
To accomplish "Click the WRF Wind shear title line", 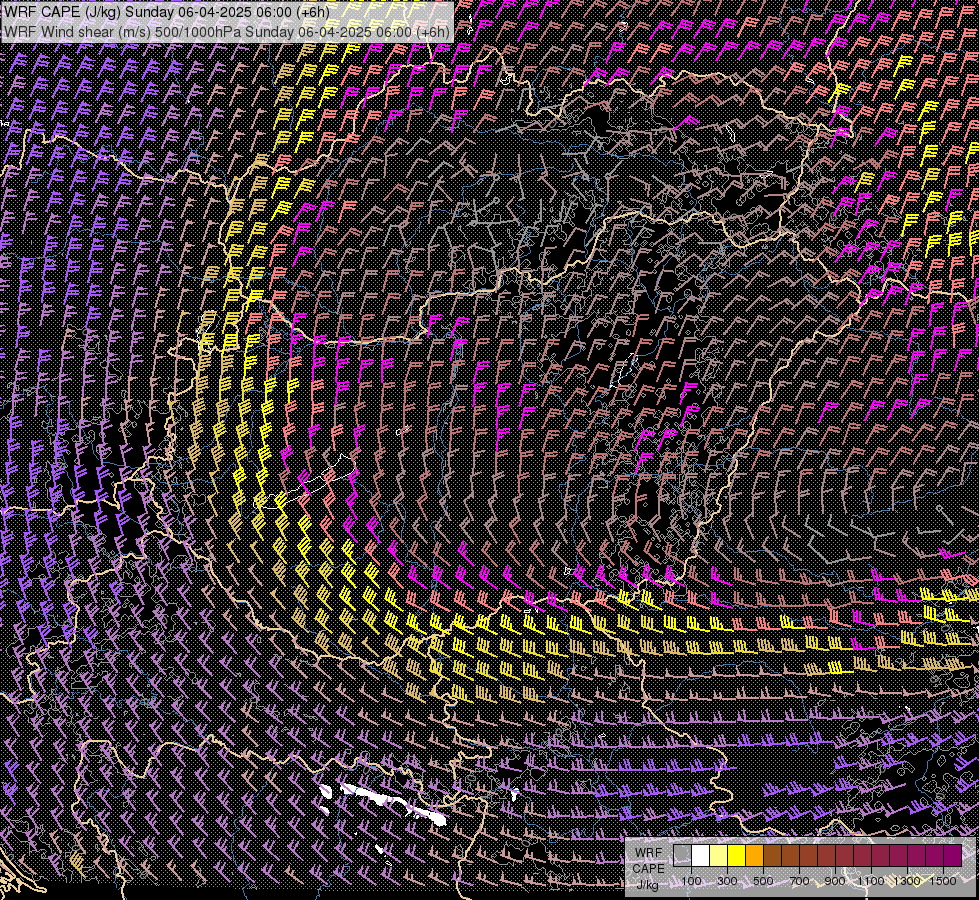I will coord(227,32).
